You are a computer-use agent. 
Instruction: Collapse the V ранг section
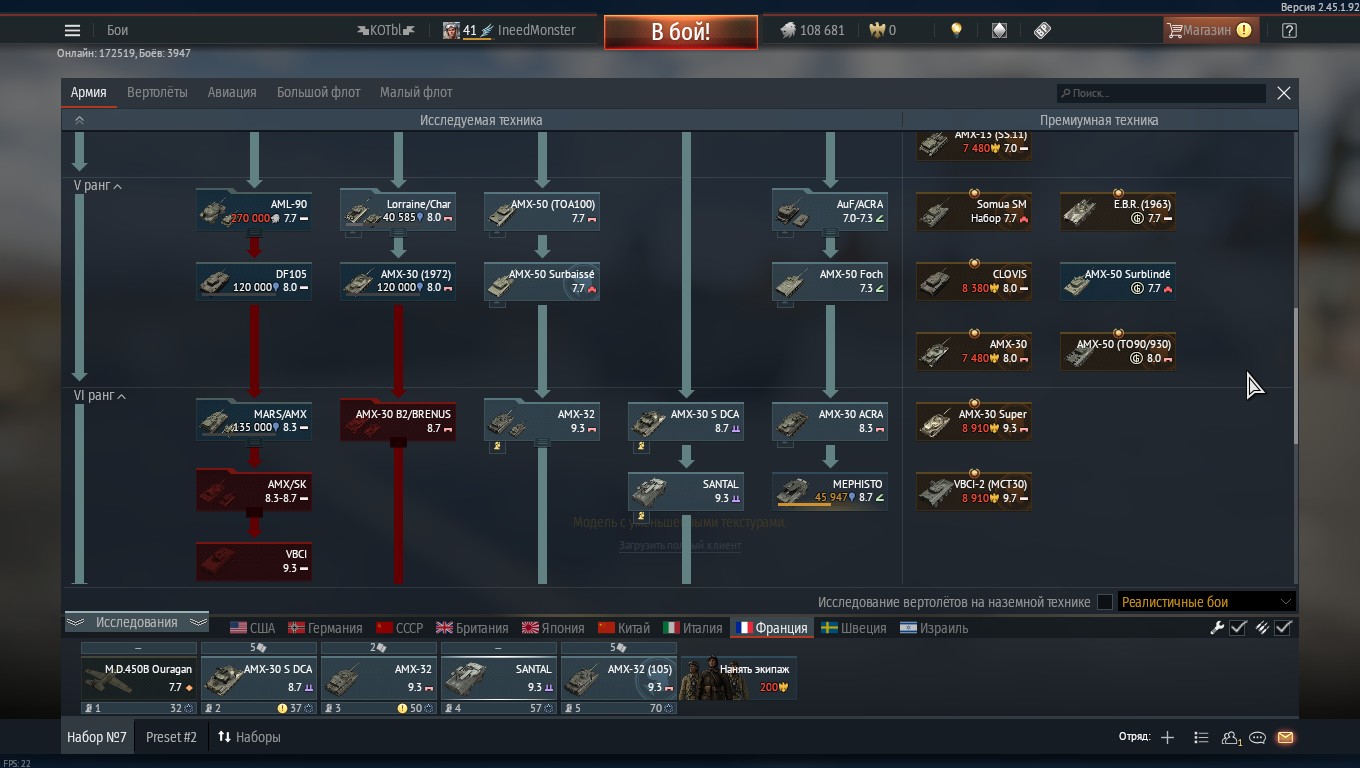[98, 186]
